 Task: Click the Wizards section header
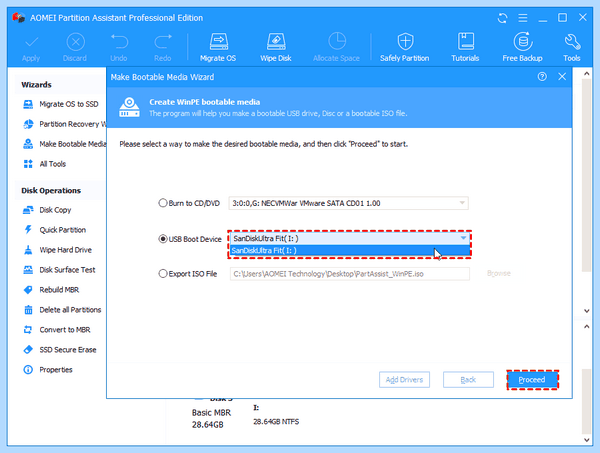click(x=36, y=85)
